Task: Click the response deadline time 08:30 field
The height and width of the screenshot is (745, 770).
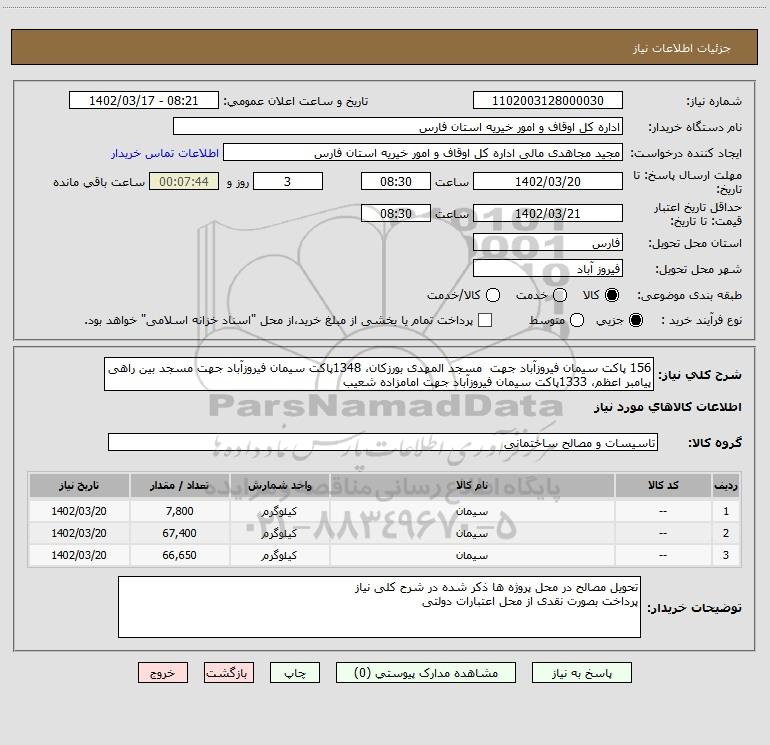Action: point(396,181)
